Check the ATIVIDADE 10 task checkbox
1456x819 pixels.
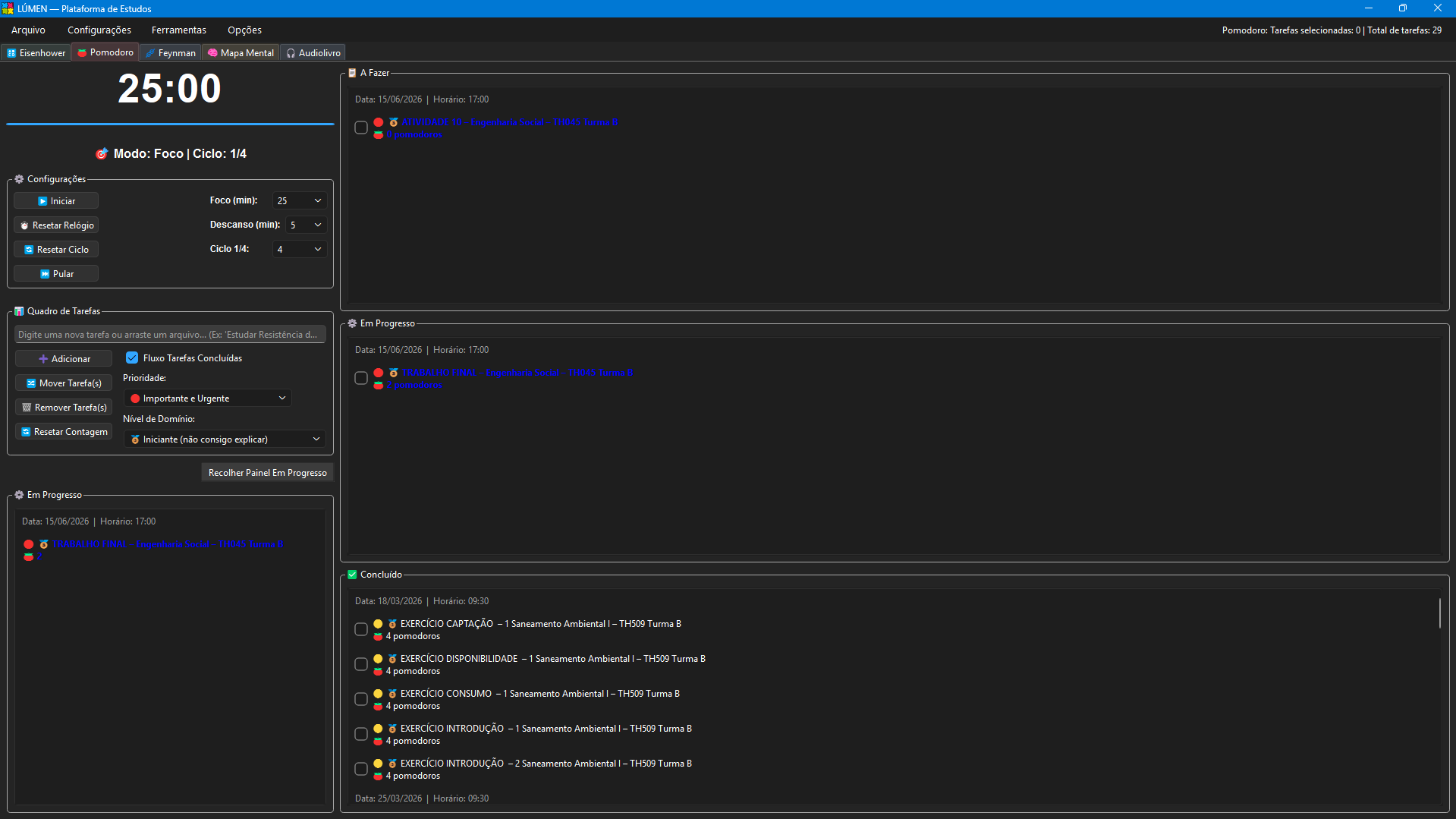(x=361, y=128)
